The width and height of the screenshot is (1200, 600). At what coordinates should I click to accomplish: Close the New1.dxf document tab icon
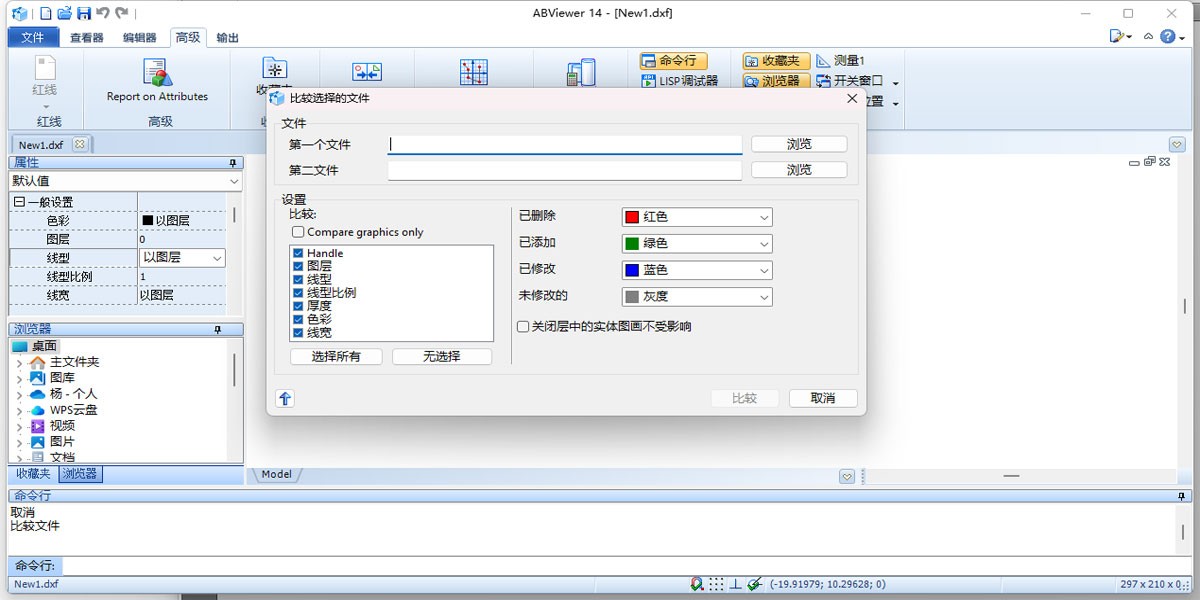tap(80, 144)
